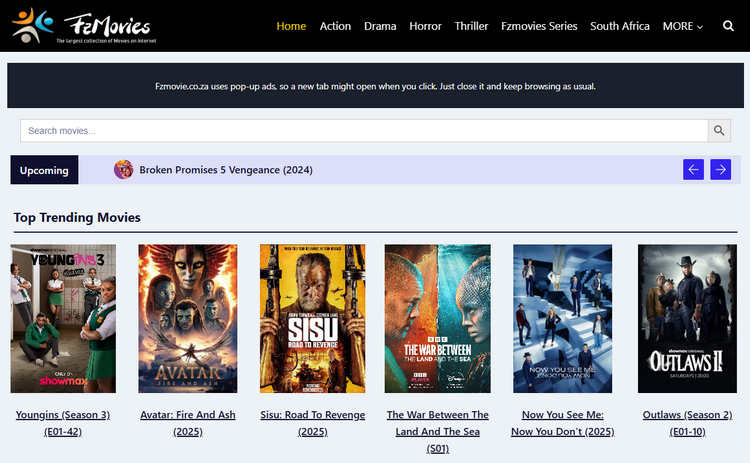Click the pop-up ads notice text
Viewport: 750px width, 463px height.
click(x=375, y=86)
